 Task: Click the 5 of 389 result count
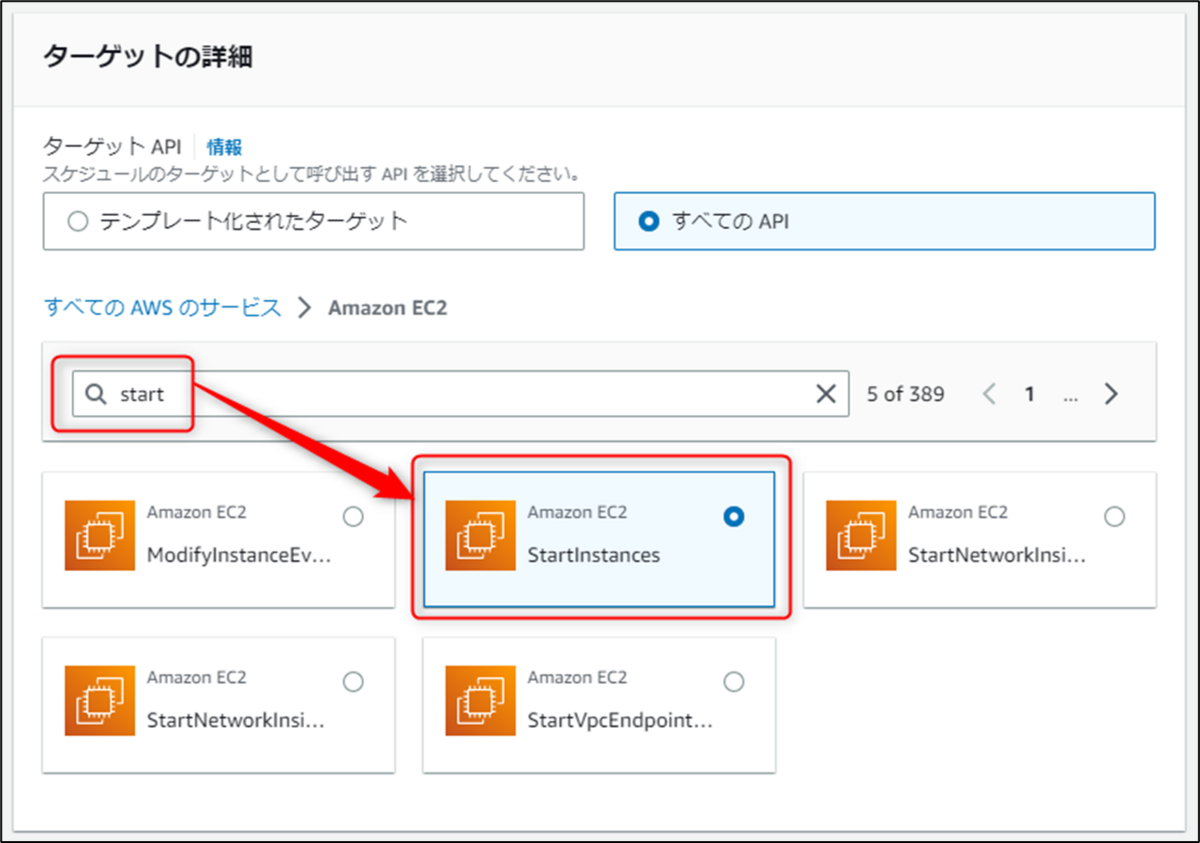(x=906, y=394)
